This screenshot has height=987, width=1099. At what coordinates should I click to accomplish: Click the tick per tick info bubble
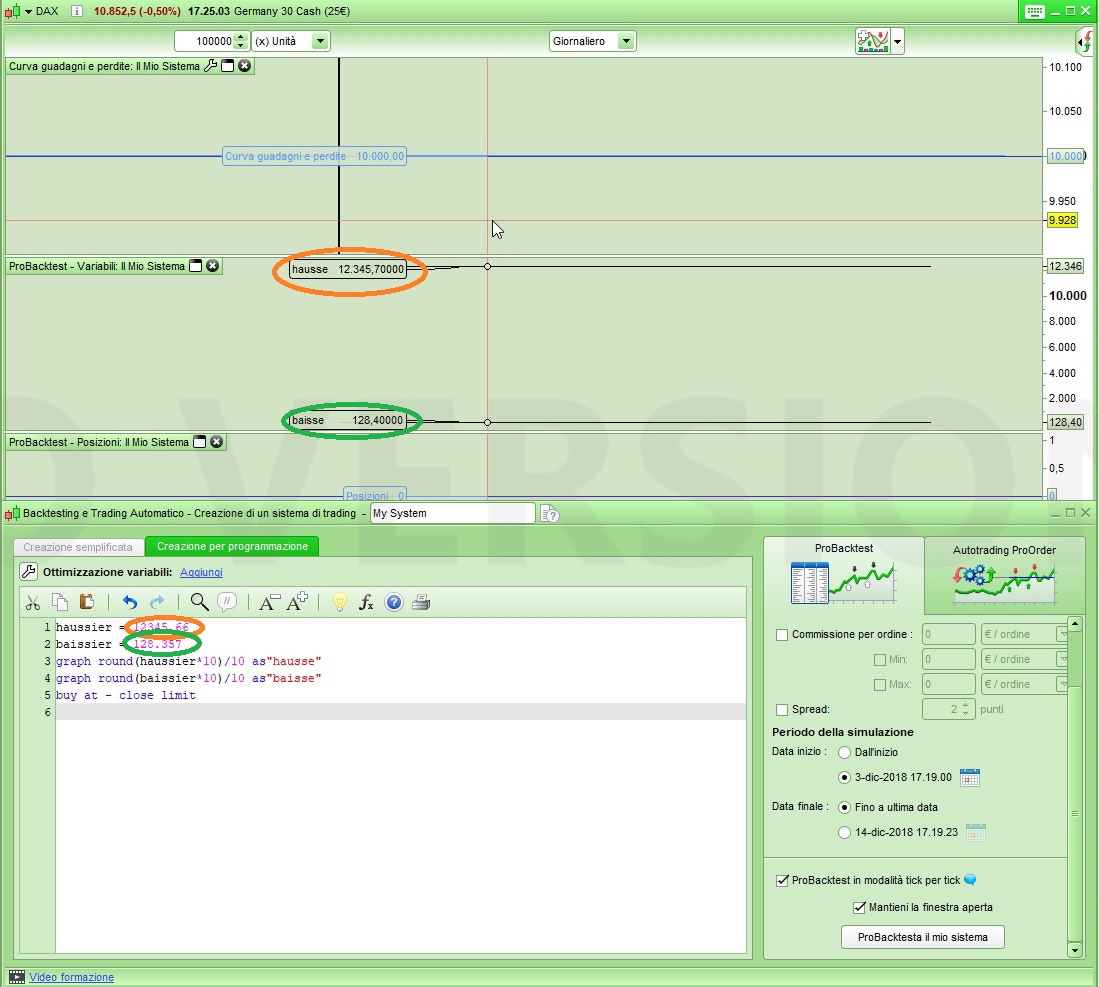(x=970, y=880)
